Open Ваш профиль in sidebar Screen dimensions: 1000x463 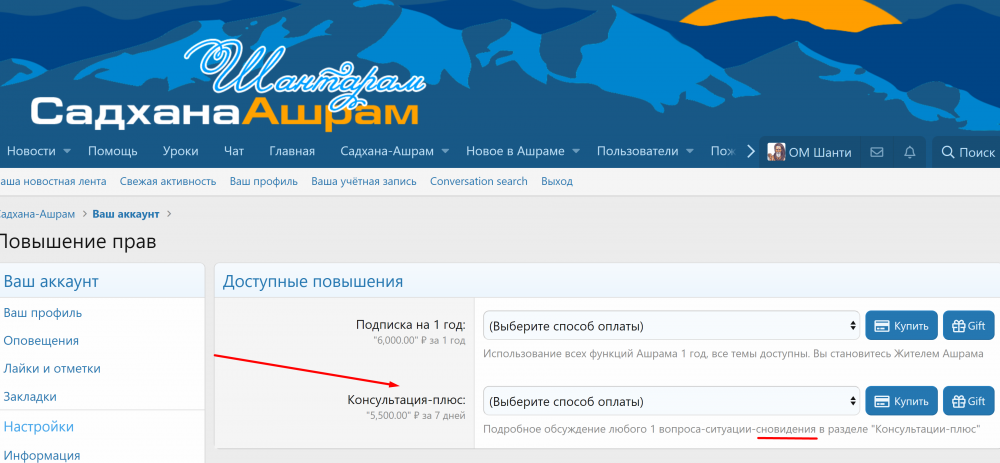point(43,313)
